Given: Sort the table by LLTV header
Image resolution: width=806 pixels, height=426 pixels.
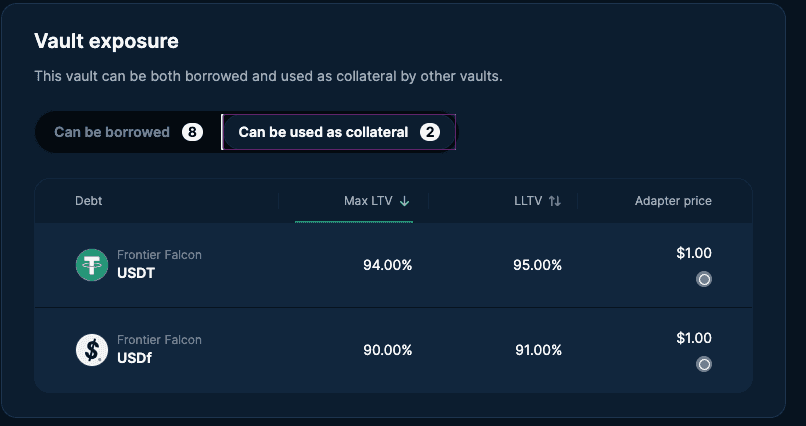Looking at the screenshot, I should [x=527, y=201].
